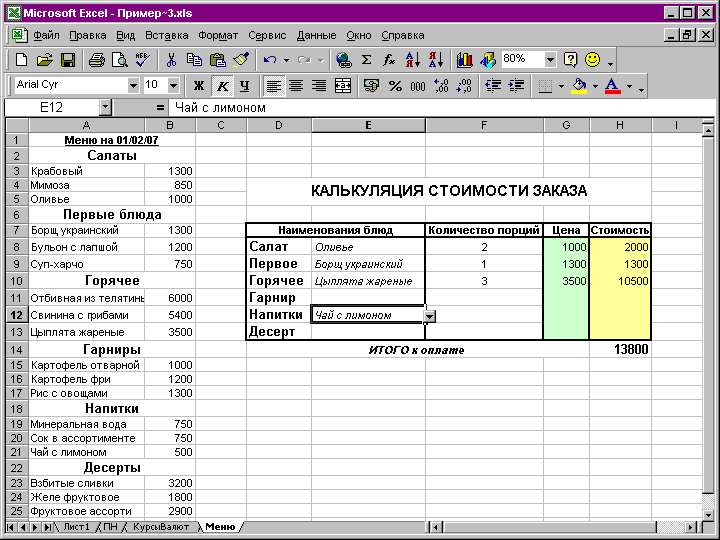Create a new workbook icon
720x540 pixels.
coord(21,60)
